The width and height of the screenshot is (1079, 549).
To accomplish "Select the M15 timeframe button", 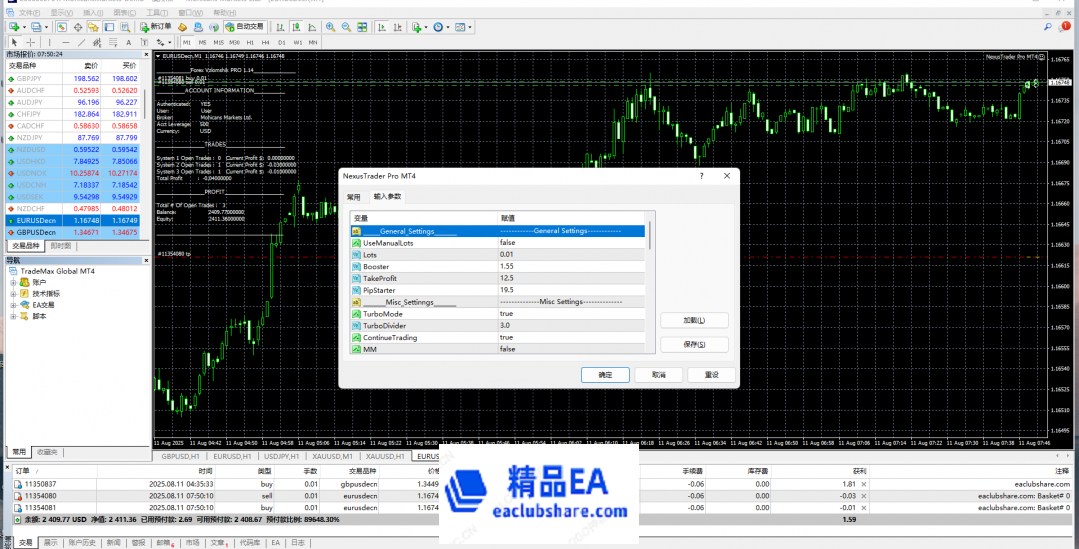I will click(218, 42).
